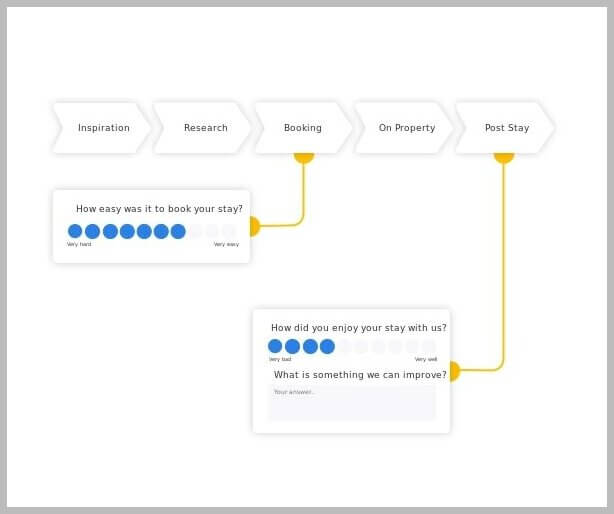Select the On Property stage
The height and width of the screenshot is (514, 614).
pyautogui.click(x=406, y=128)
